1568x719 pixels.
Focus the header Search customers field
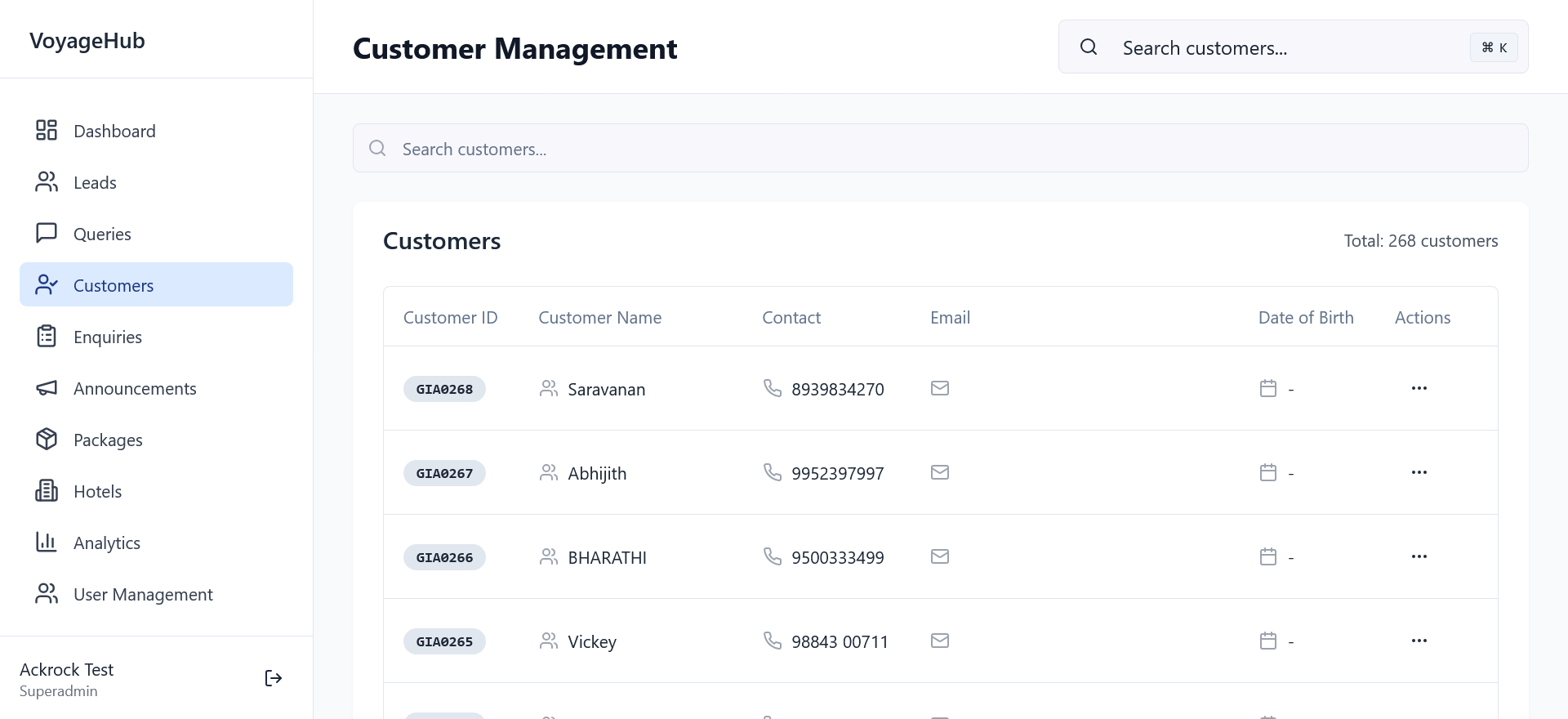tap(1294, 47)
